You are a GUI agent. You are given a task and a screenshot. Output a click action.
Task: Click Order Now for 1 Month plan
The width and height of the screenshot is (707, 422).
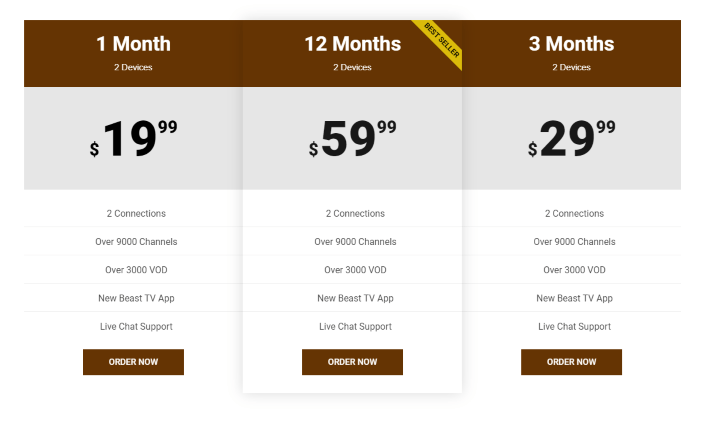133,362
